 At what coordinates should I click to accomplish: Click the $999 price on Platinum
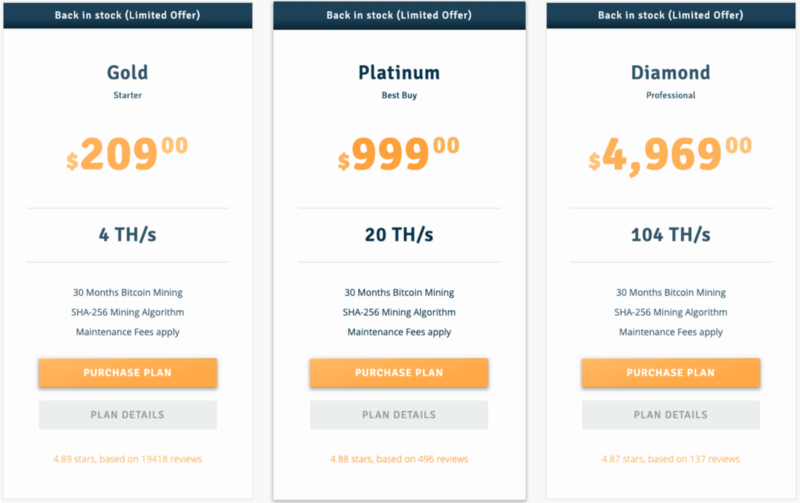click(398, 154)
